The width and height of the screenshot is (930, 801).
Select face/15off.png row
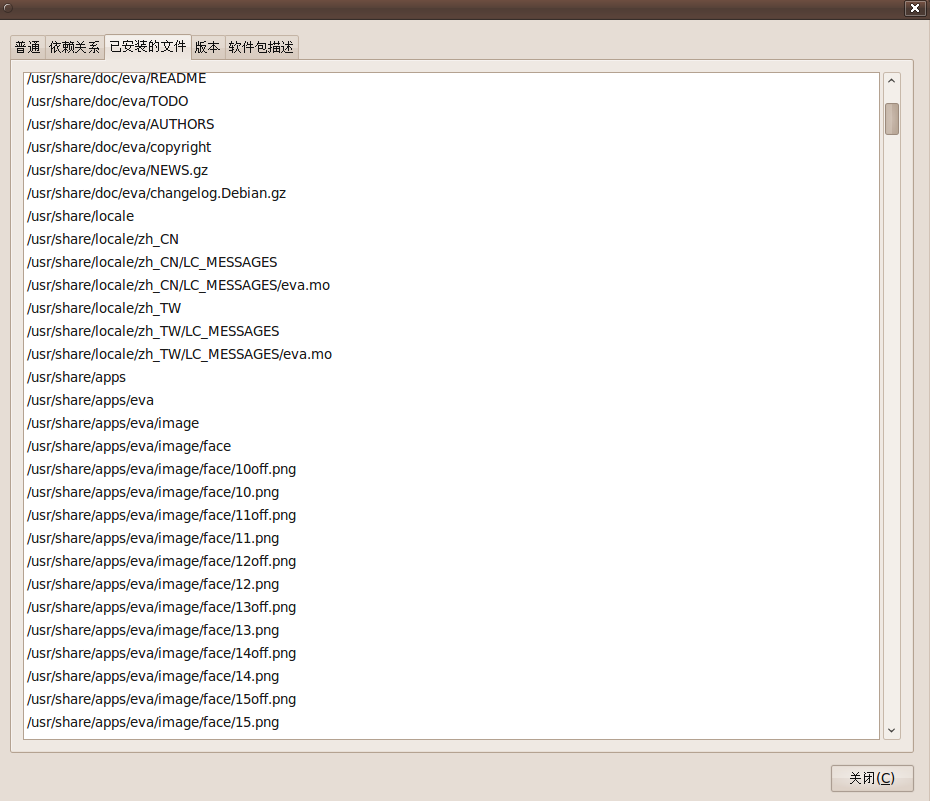tap(451, 700)
